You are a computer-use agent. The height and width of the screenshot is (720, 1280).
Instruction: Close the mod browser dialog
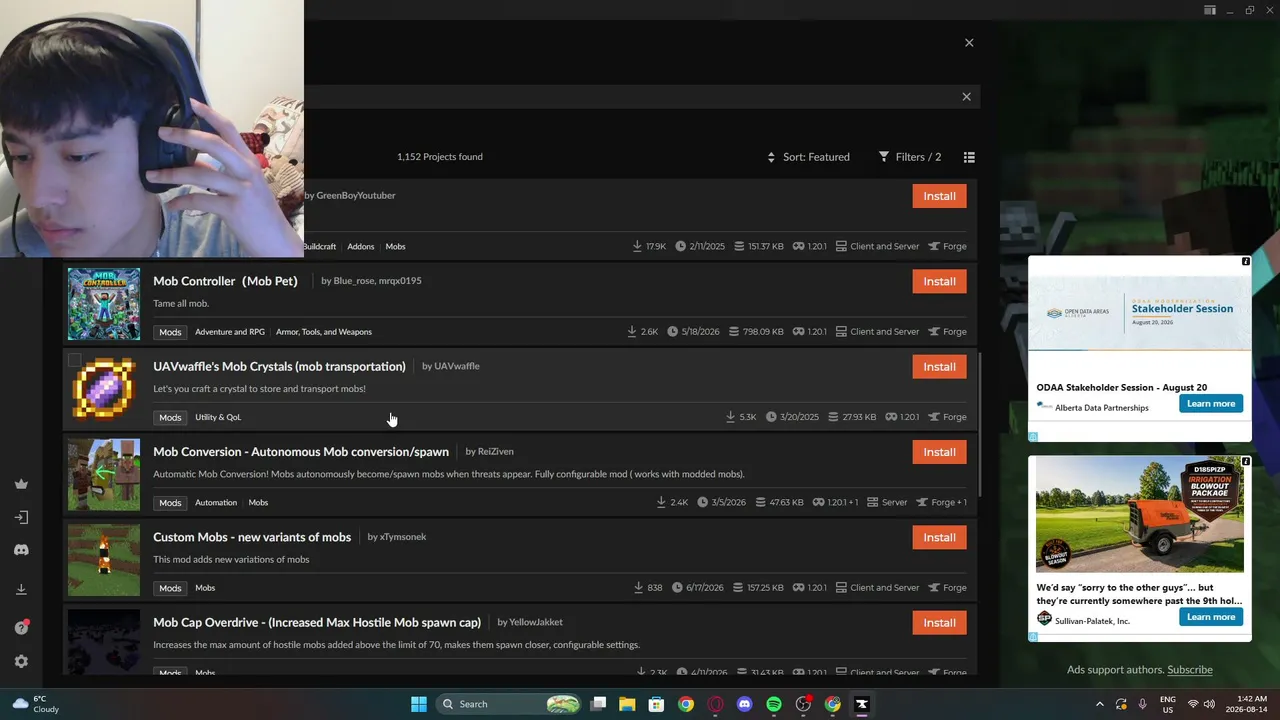[x=969, y=43]
